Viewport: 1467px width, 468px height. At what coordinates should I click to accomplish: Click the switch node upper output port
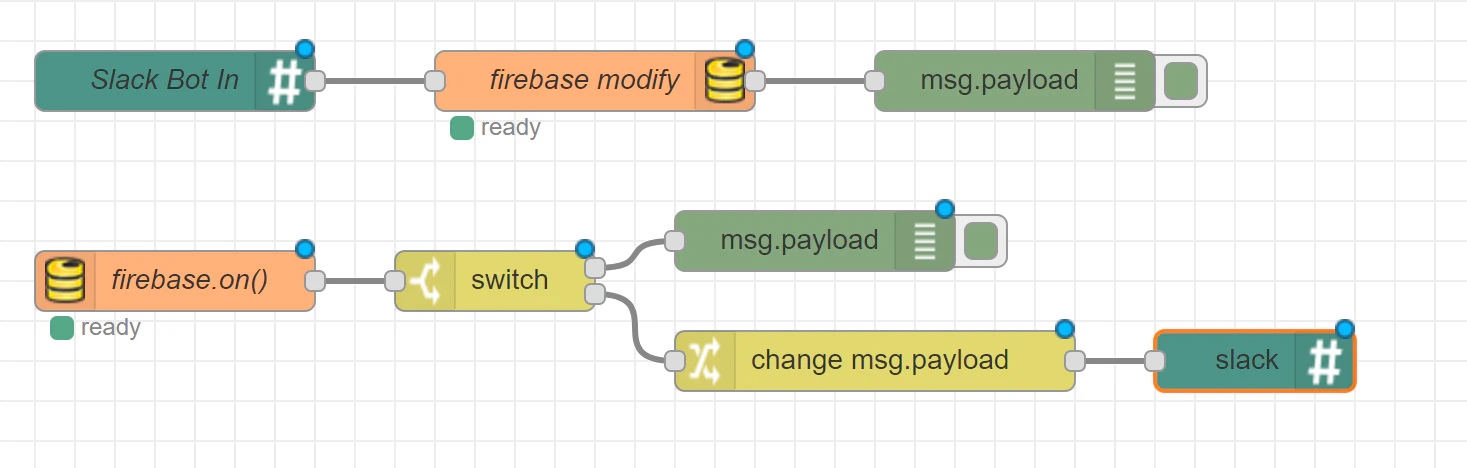595,268
